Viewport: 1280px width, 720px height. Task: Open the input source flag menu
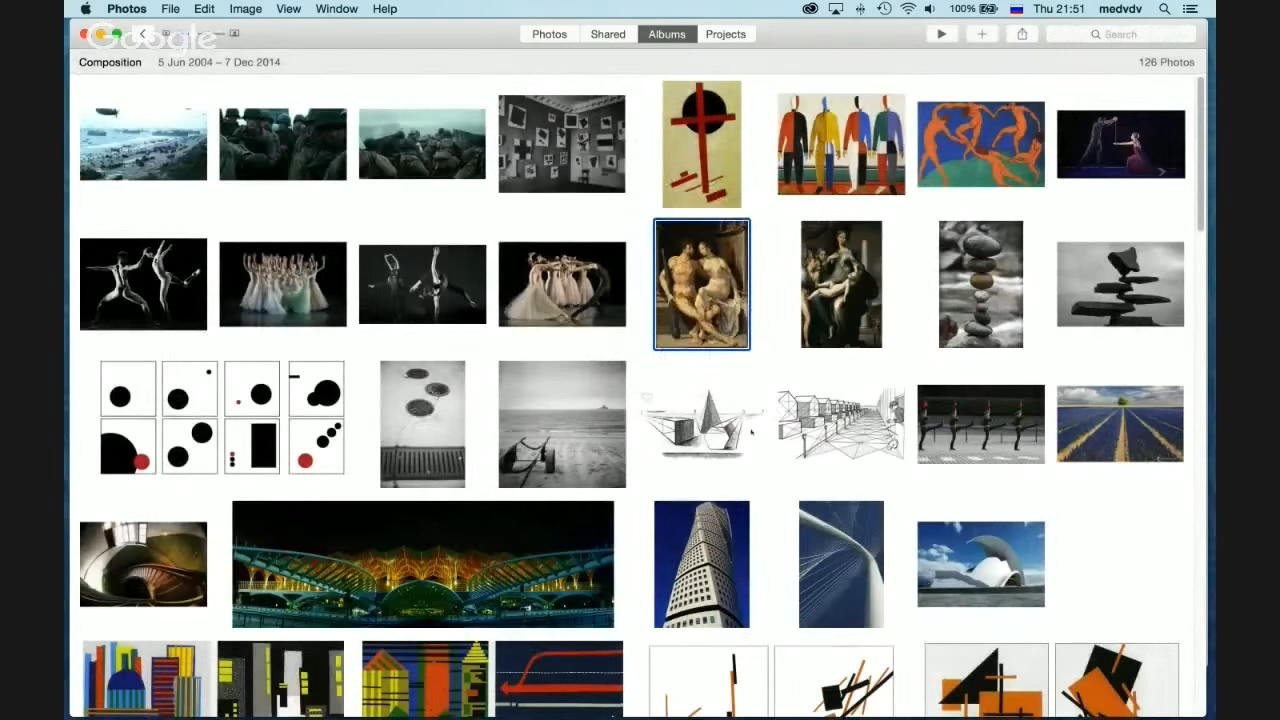coord(1016,9)
